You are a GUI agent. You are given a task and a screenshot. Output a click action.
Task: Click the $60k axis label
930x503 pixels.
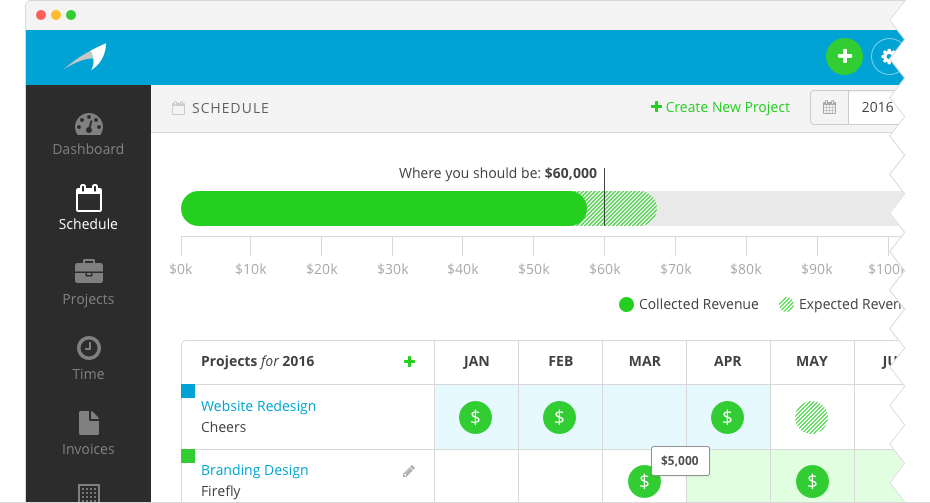point(604,269)
